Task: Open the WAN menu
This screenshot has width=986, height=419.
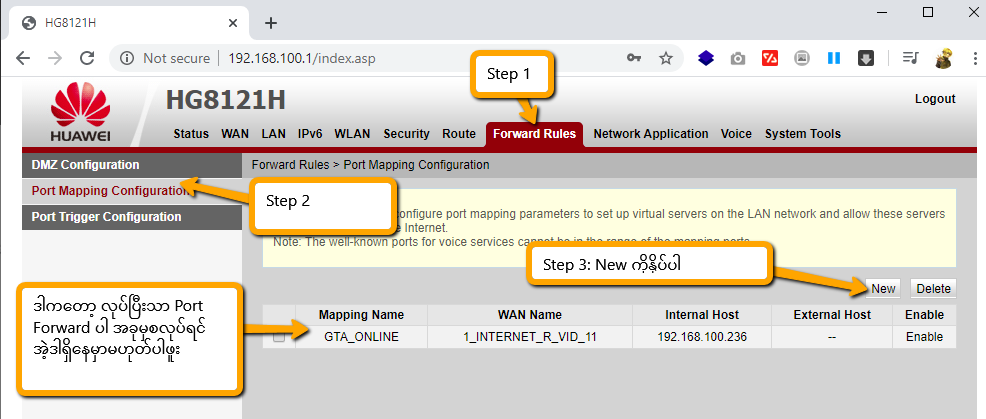Action: (x=235, y=134)
